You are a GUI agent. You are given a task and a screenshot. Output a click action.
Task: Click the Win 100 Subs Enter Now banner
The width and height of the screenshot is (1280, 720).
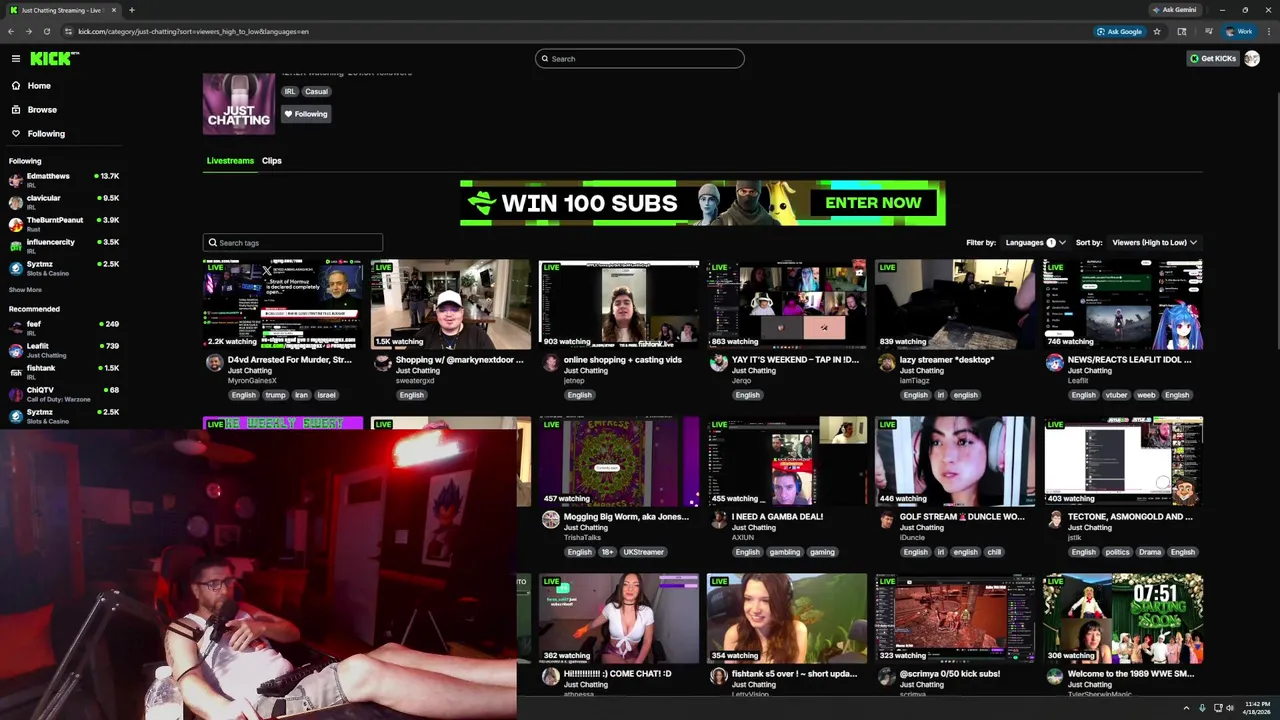pos(702,203)
